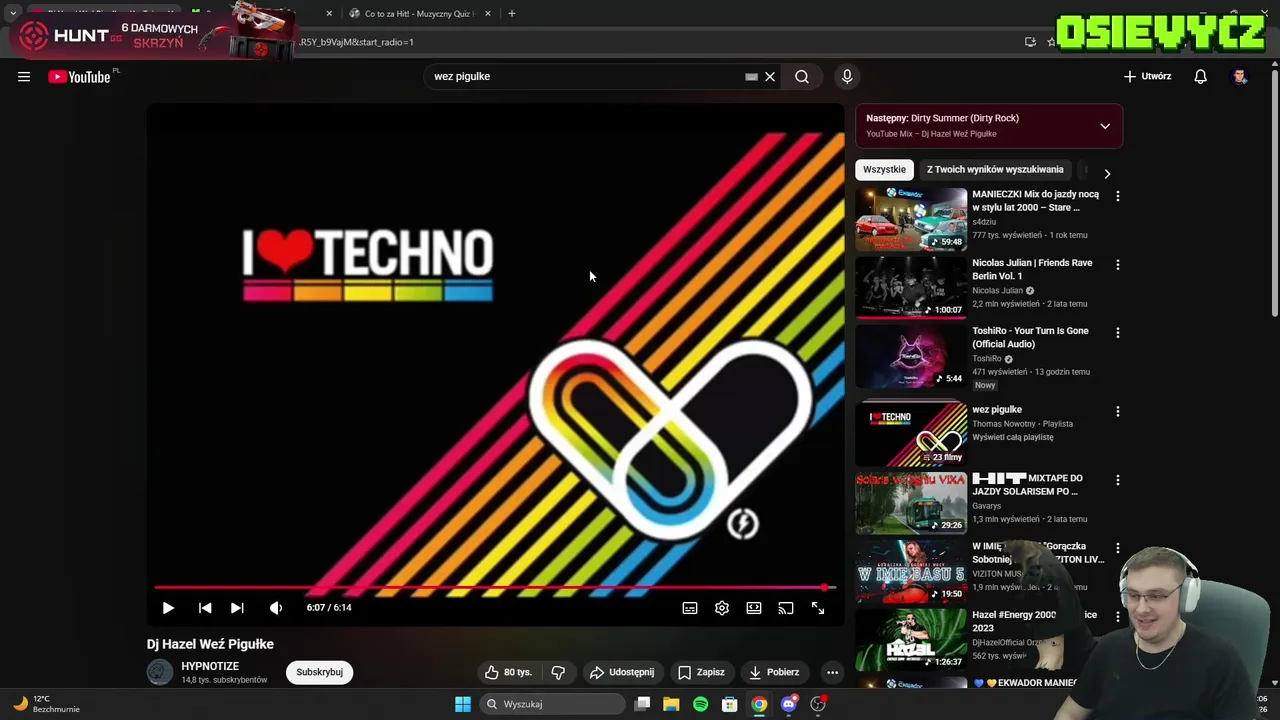Open the YouTube hamburger guide menu
1280x720 pixels.
click(24, 76)
